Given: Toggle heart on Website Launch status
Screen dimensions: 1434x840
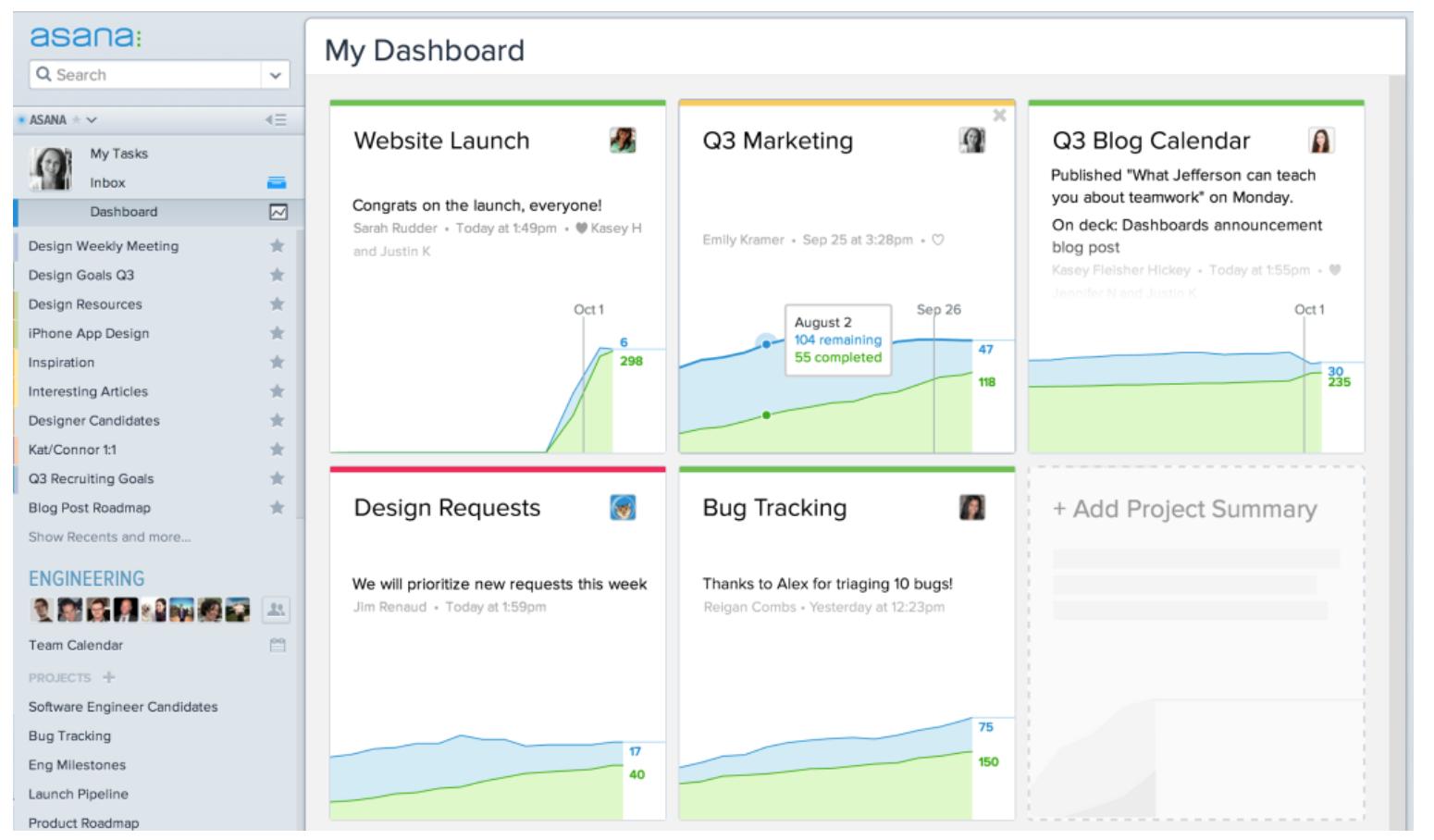Looking at the screenshot, I should click(x=580, y=229).
